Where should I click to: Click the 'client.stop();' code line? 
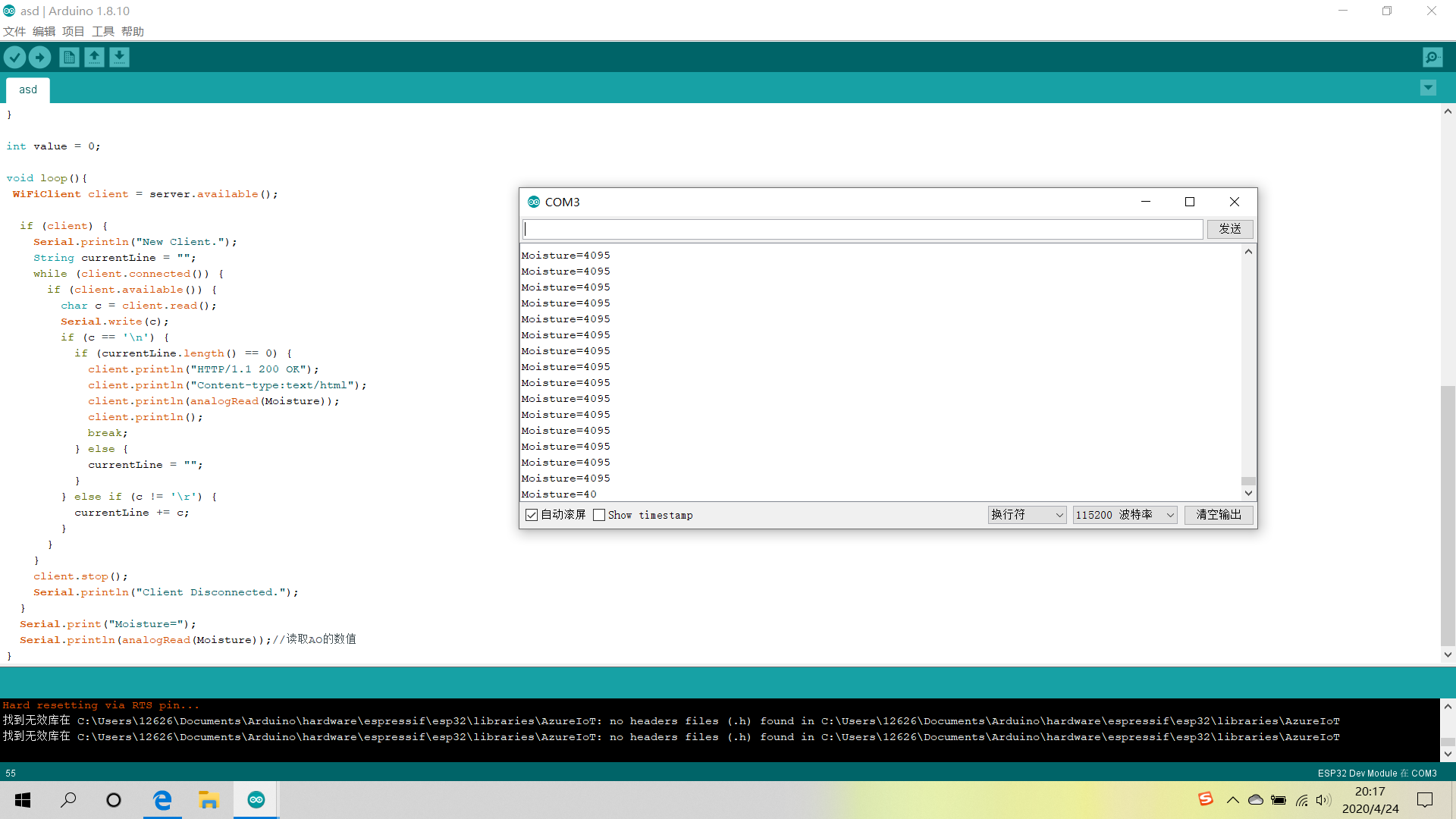click(80, 576)
